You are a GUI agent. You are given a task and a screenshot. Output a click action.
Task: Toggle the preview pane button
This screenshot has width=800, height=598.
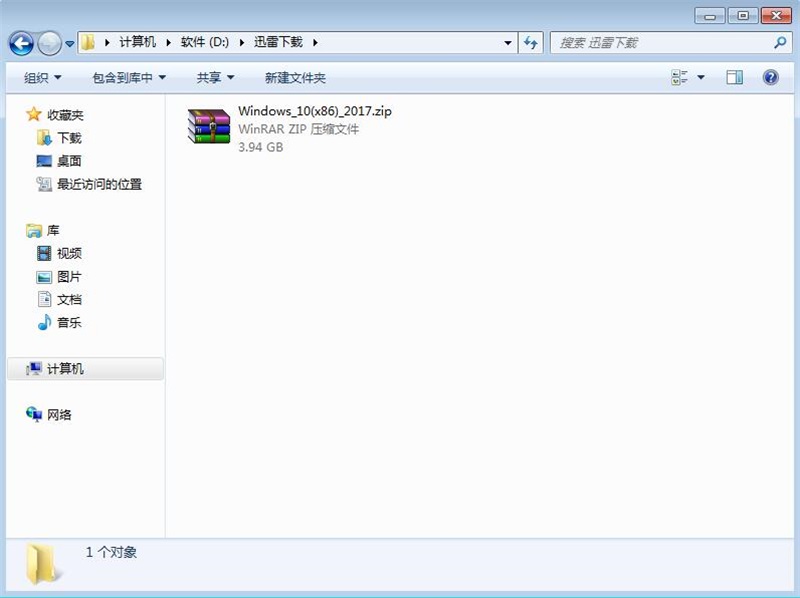point(734,78)
